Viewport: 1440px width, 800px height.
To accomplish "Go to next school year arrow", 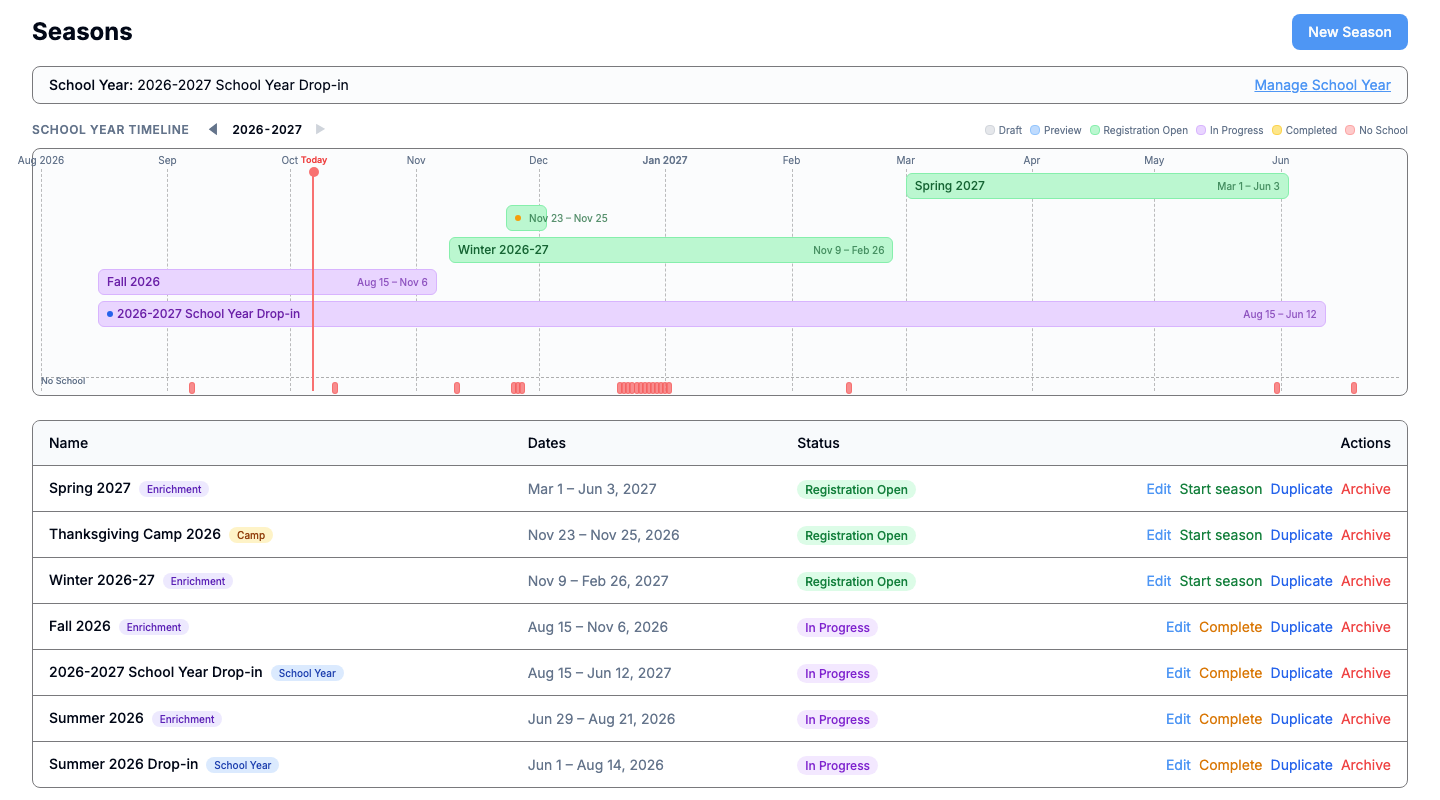I will pyautogui.click(x=320, y=129).
